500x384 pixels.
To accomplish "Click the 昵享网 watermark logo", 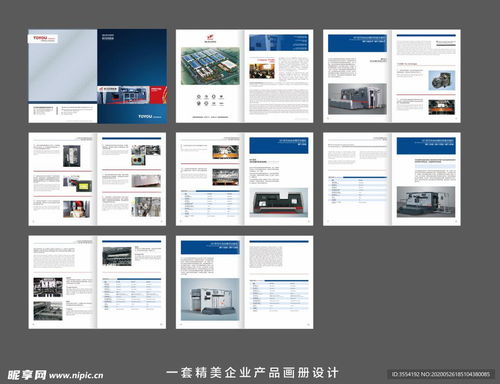I will (27, 375).
